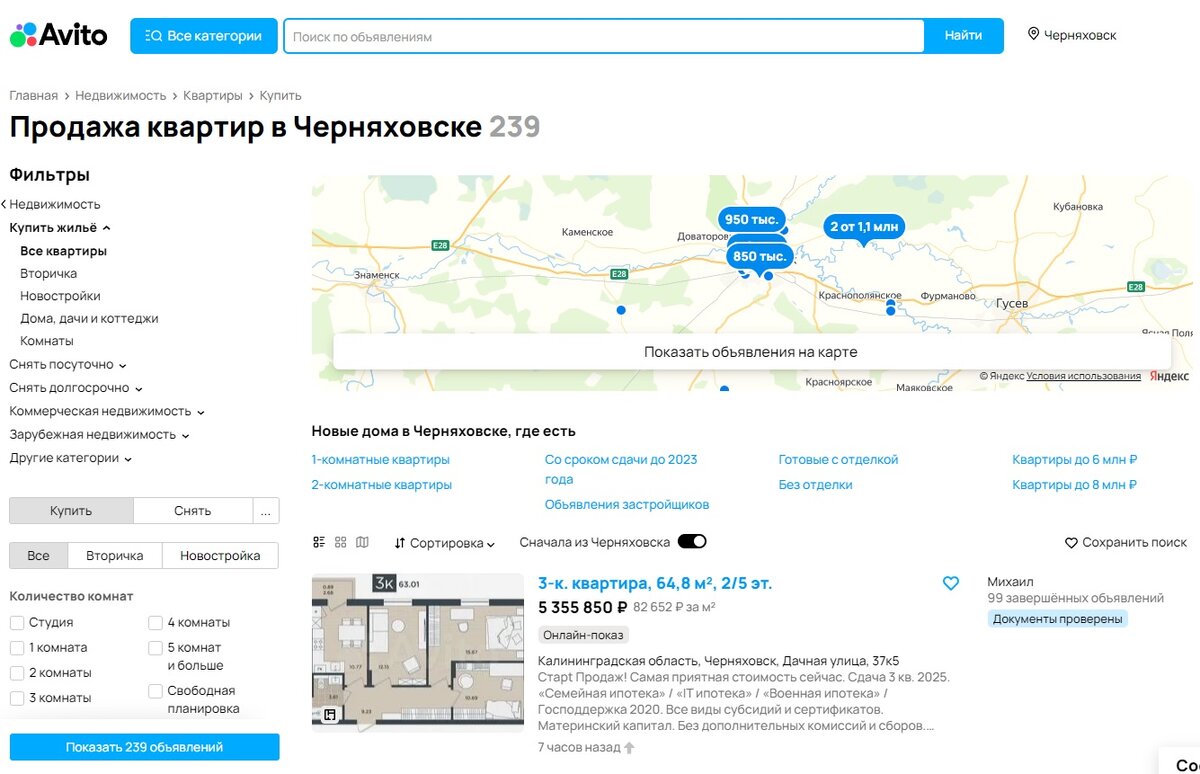Open the 1-комнатные квартиры link
The height and width of the screenshot is (774, 1200).
point(380,459)
